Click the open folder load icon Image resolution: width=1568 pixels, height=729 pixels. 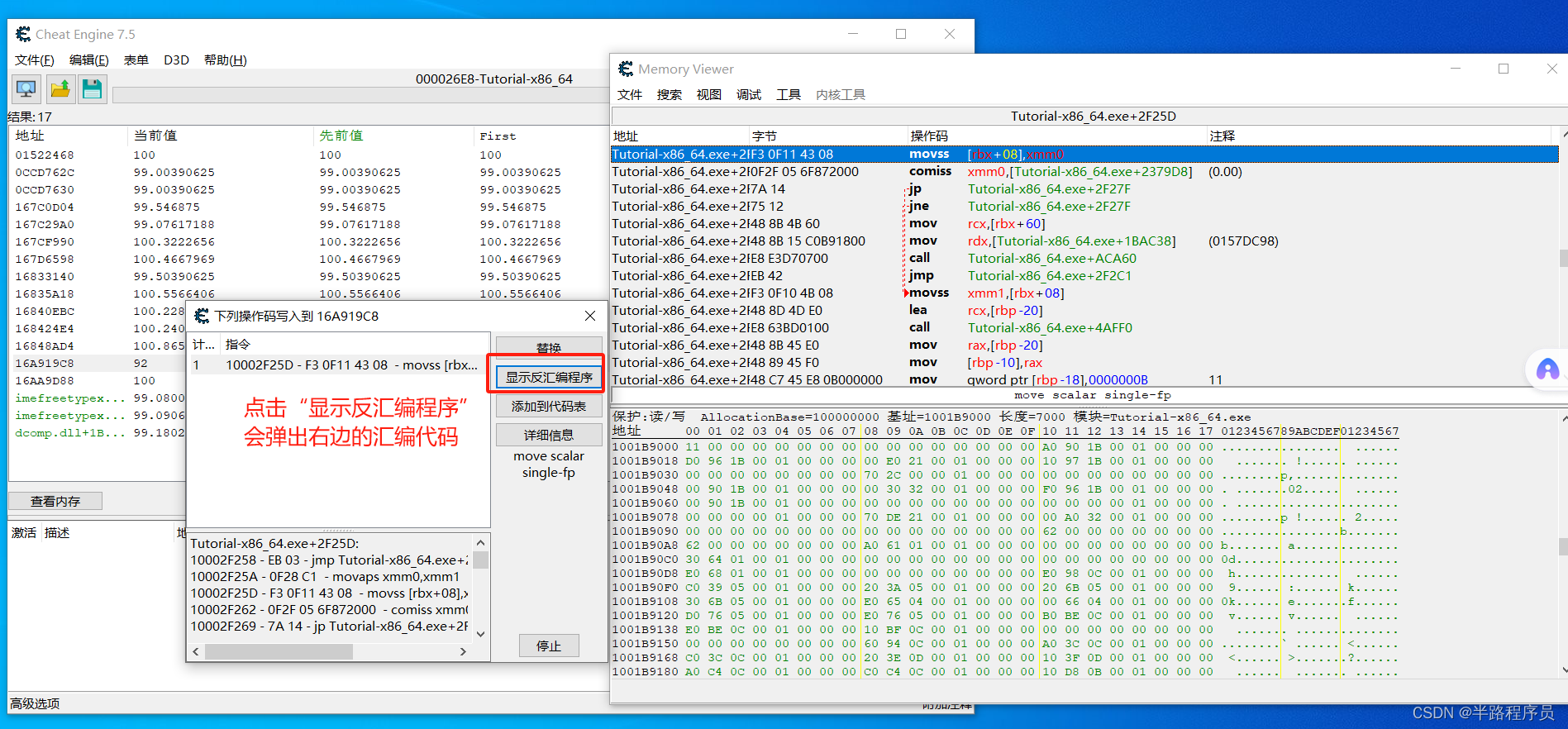point(60,89)
